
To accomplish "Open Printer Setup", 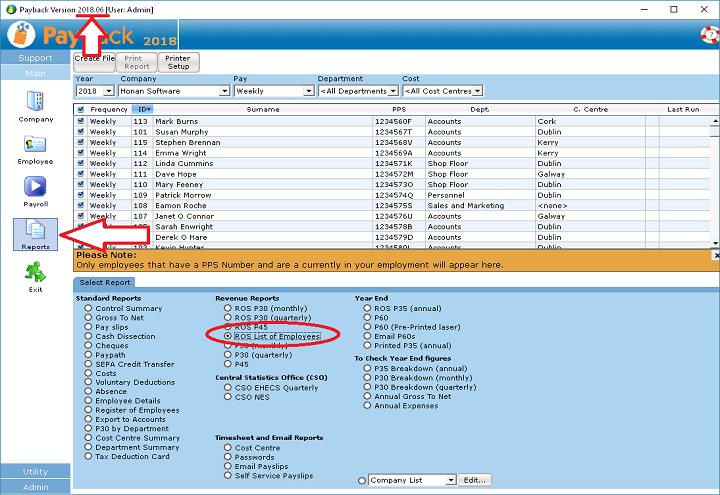I will pos(178,62).
